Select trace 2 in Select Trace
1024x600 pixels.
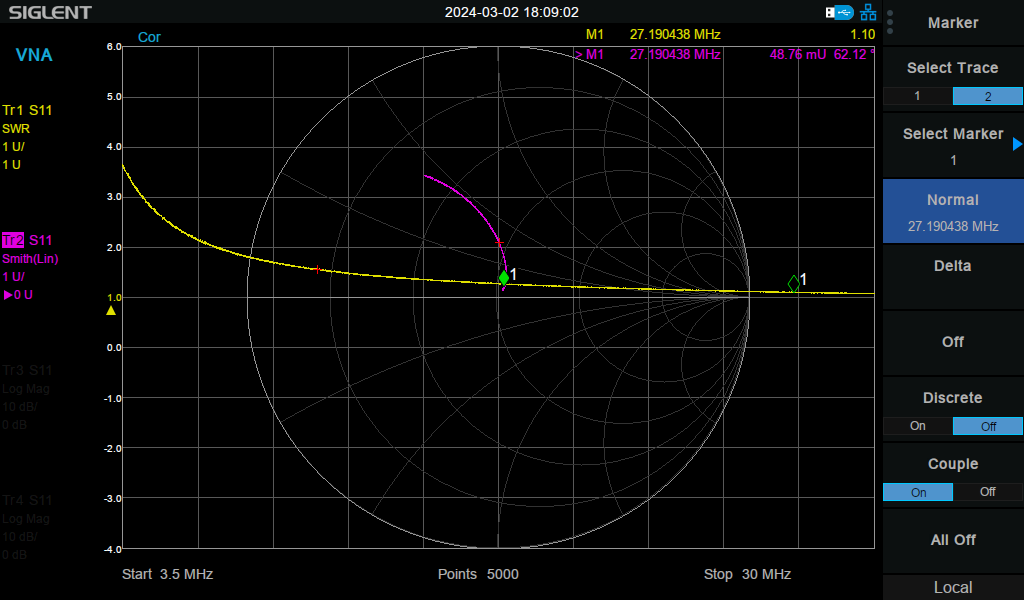(987, 96)
